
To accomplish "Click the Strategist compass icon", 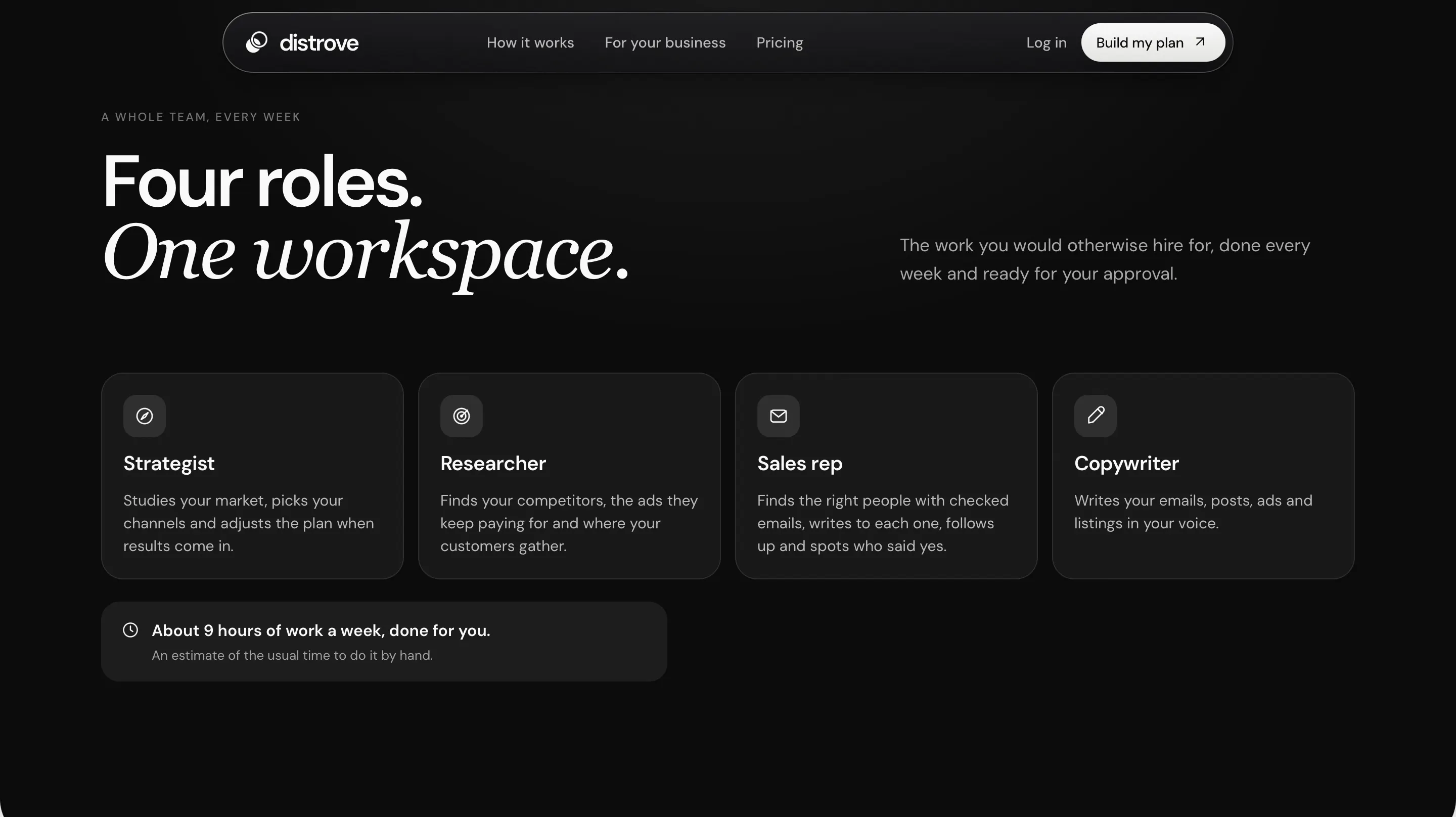I will 145,416.
